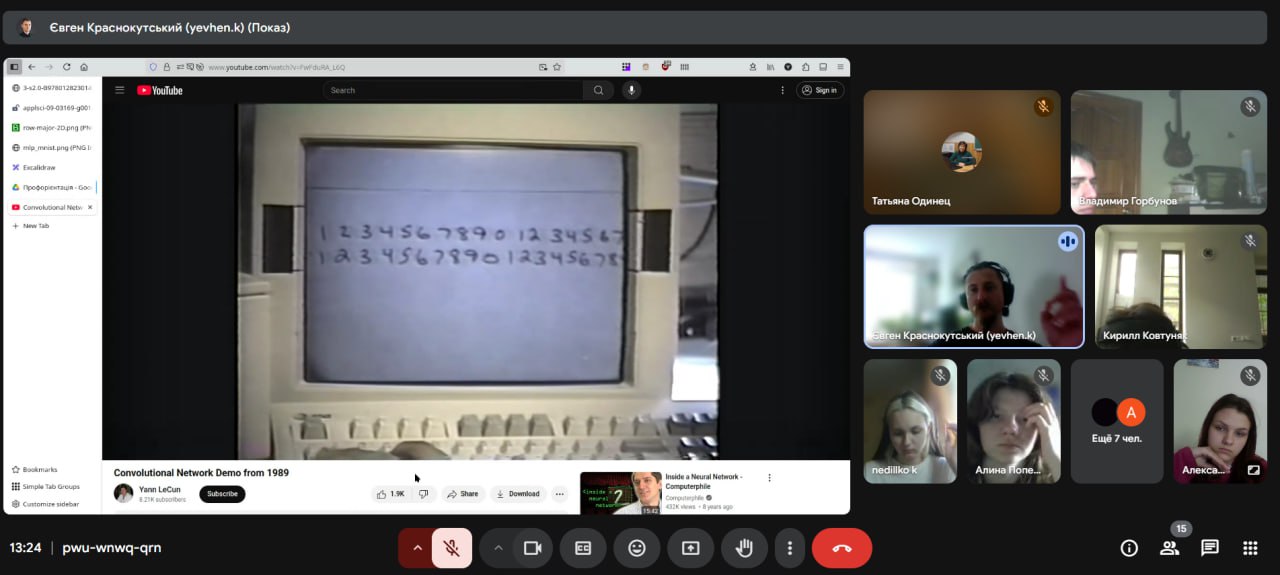The image size is (1280, 575).
Task: Open the 'Ещё 7 чел.' participants tile
Action: coord(1117,421)
